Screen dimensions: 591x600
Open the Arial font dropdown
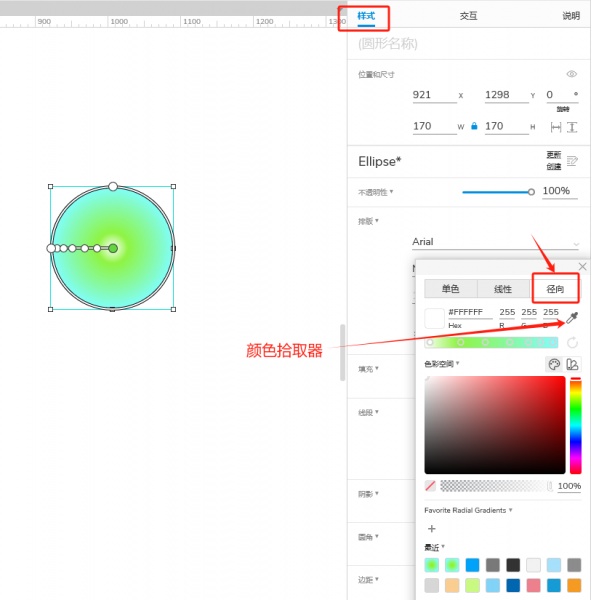(495, 242)
